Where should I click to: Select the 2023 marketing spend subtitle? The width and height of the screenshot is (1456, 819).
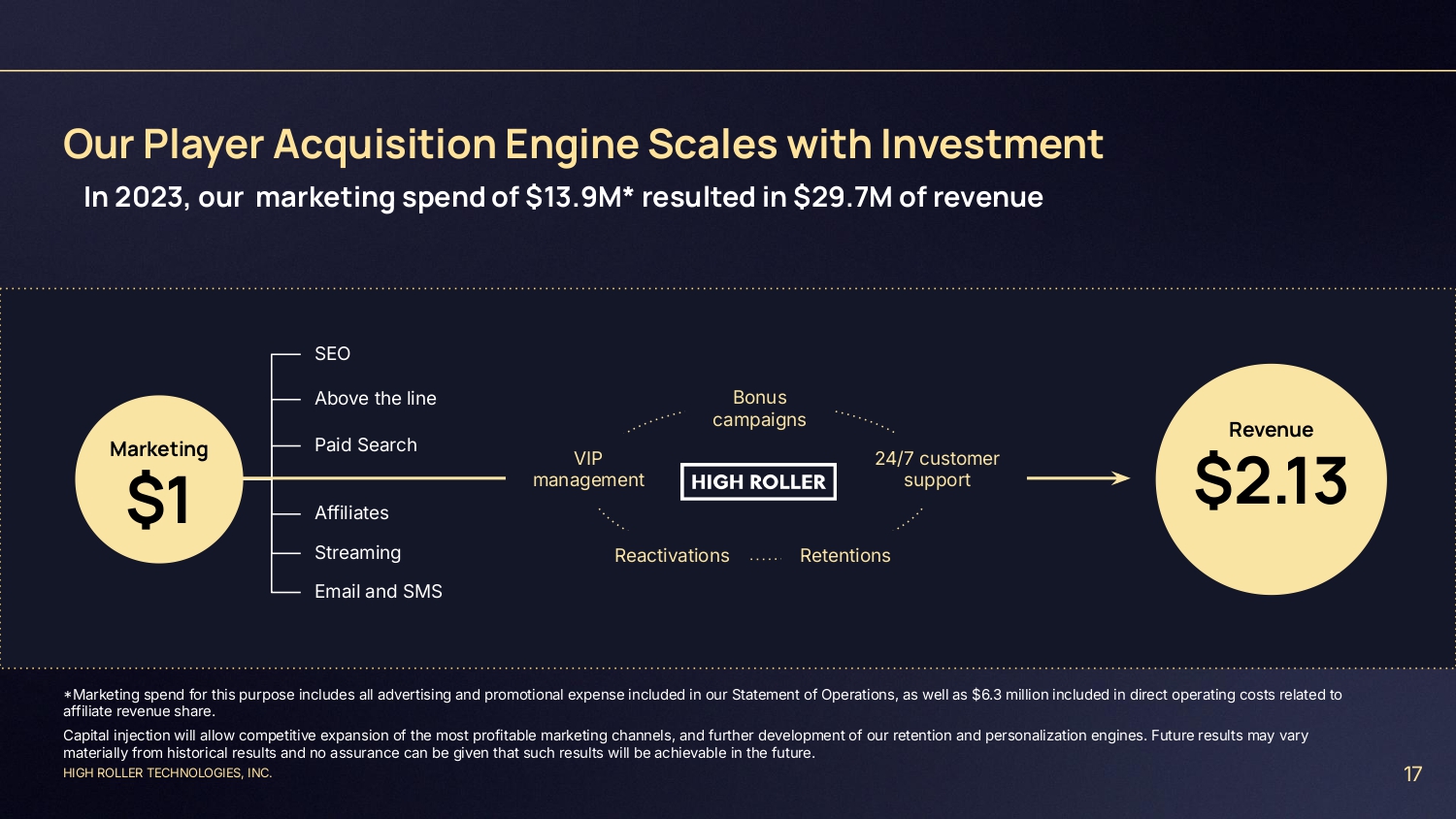click(563, 197)
